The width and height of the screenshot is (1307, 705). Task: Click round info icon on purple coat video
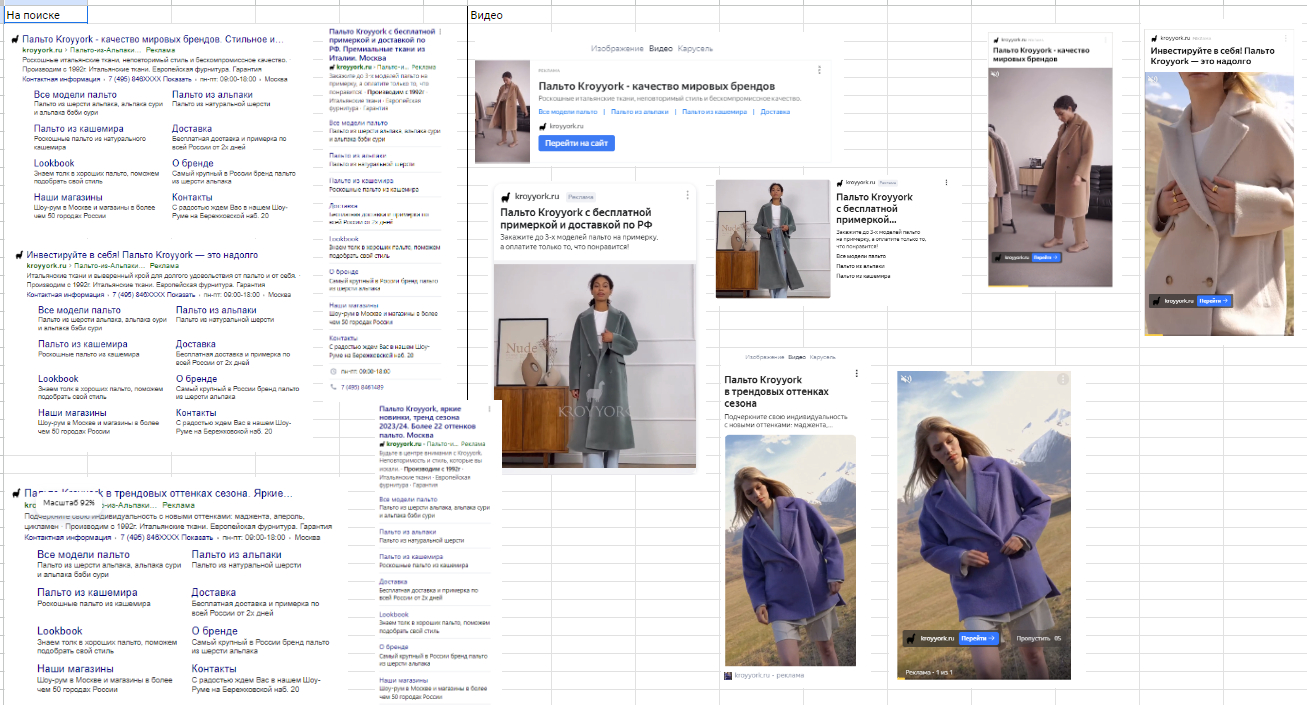point(1062,378)
